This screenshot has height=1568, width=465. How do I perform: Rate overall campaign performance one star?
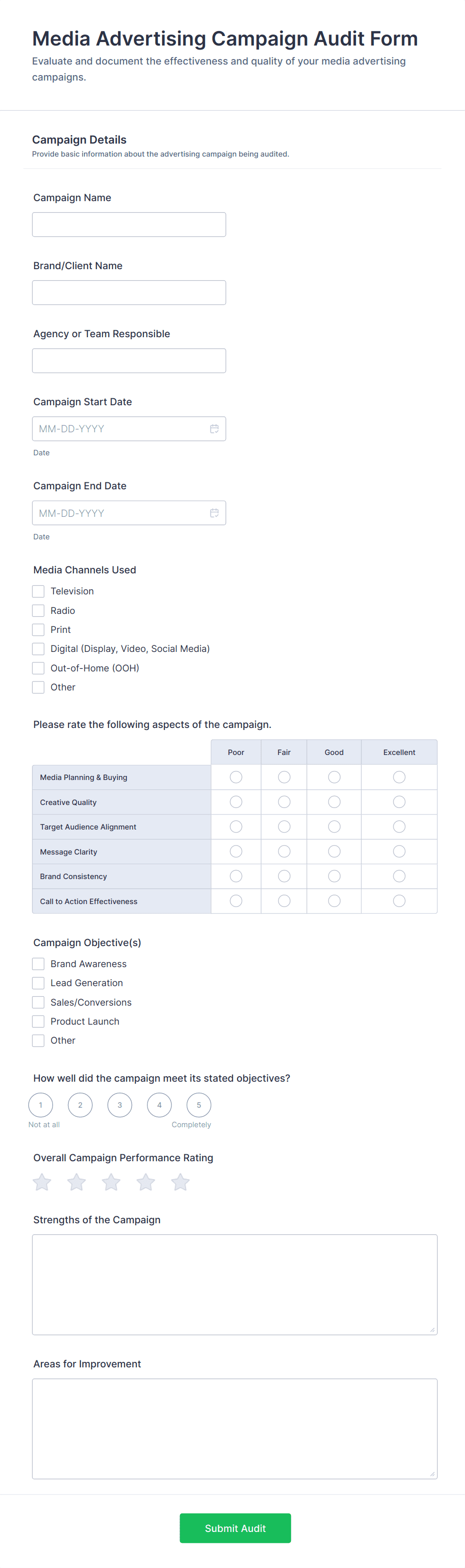pyautogui.click(x=42, y=1182)
